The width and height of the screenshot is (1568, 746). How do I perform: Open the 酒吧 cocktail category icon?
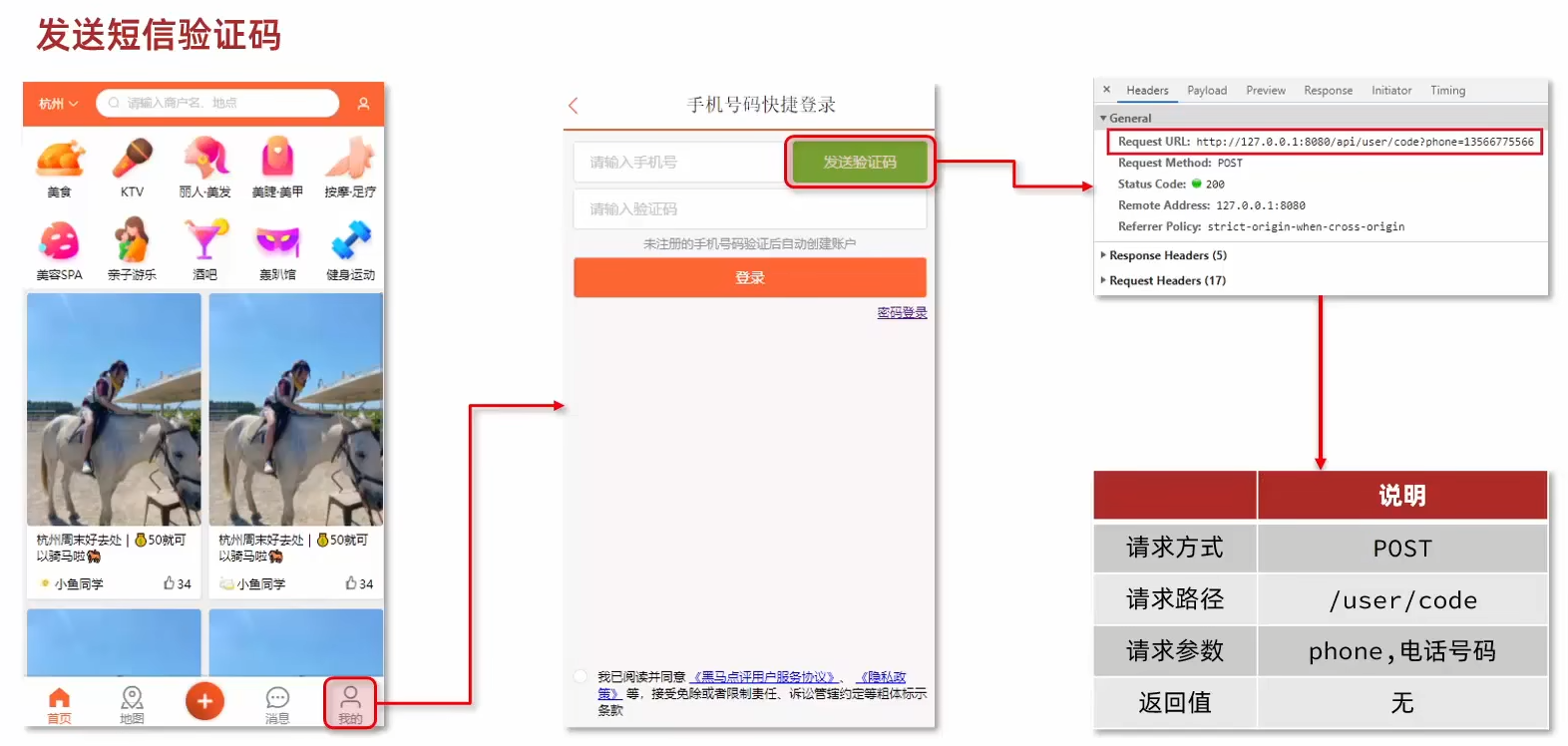[205, 240]
